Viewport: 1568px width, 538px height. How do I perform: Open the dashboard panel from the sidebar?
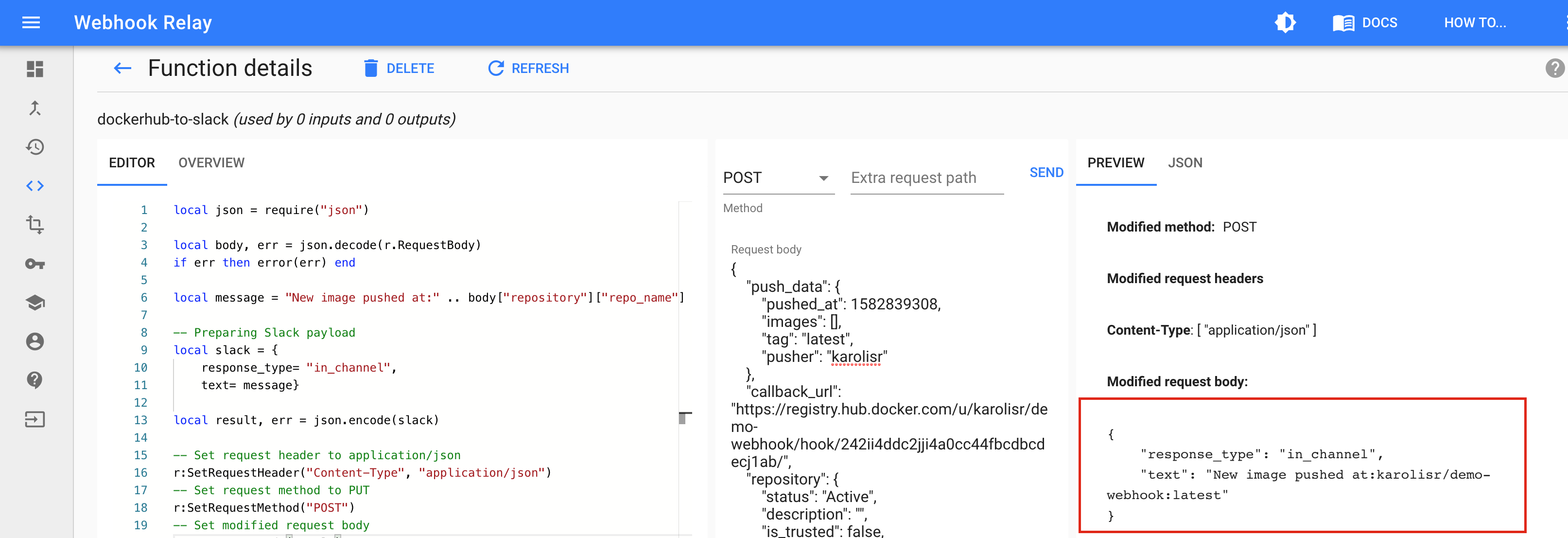point(35,70)
